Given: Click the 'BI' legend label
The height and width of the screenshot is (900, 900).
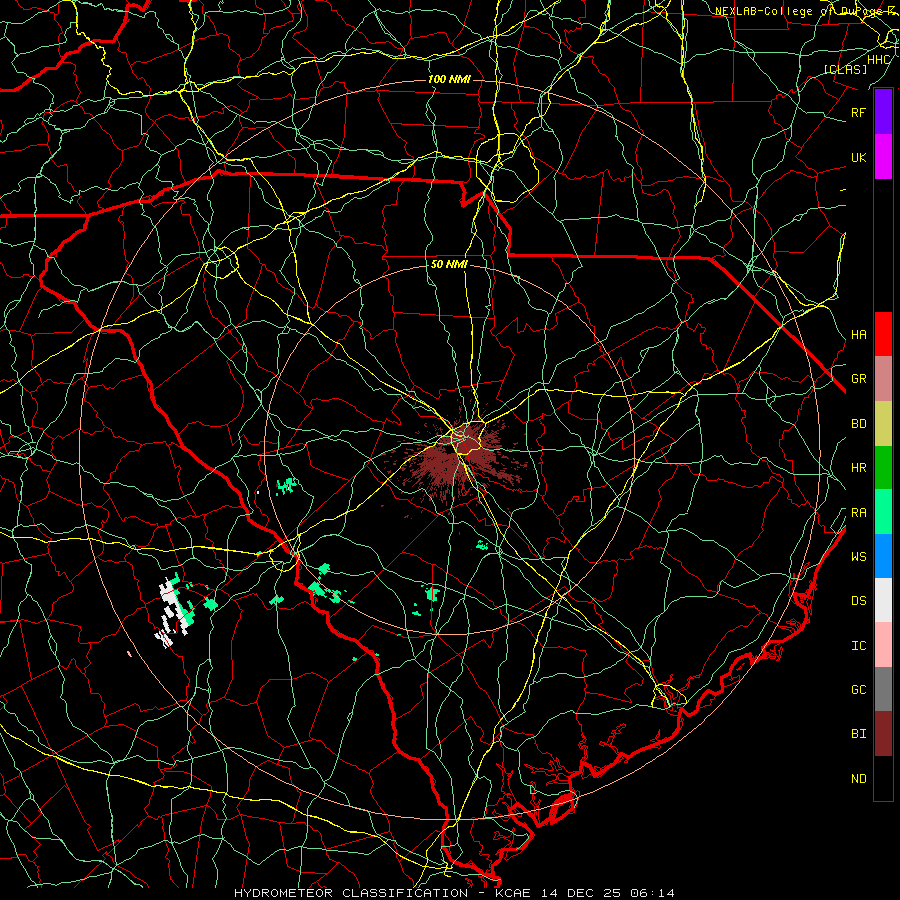Looking at the screenshot, I should click(858, 734).
